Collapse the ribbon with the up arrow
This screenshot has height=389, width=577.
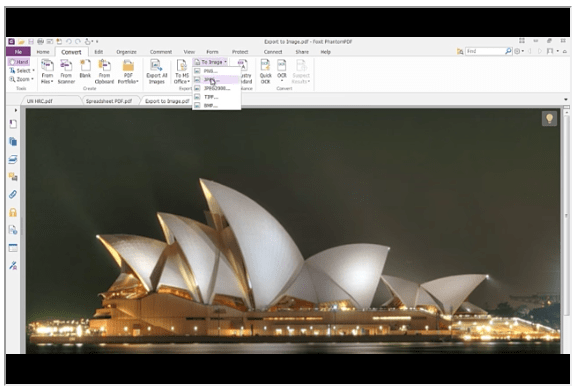[x=565, y=52]
